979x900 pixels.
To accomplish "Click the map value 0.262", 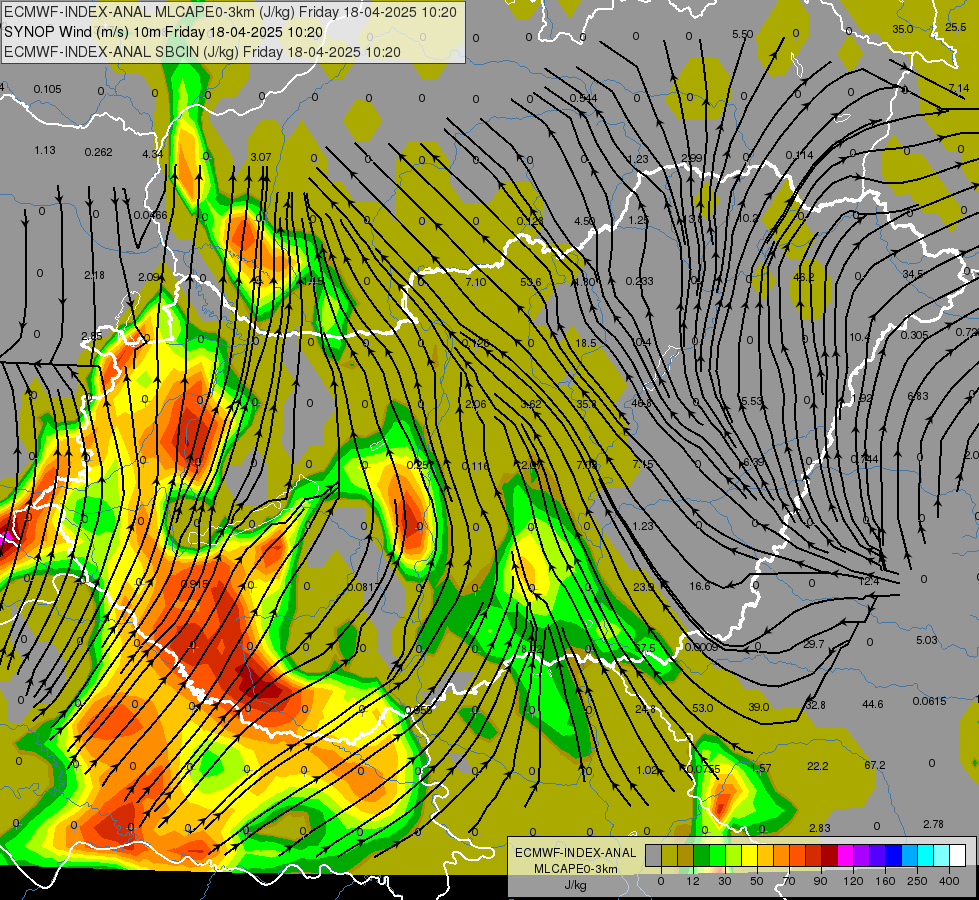I will coord(99,152).
